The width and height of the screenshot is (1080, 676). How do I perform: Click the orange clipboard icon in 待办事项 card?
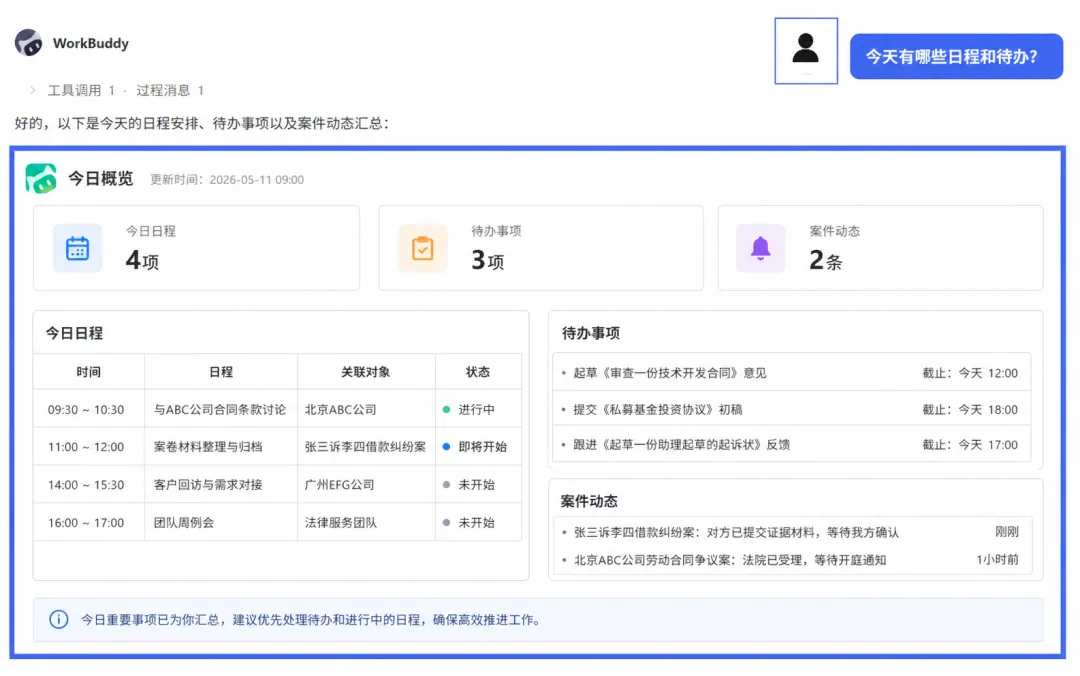pyautogui.click(x=422, y=248)
